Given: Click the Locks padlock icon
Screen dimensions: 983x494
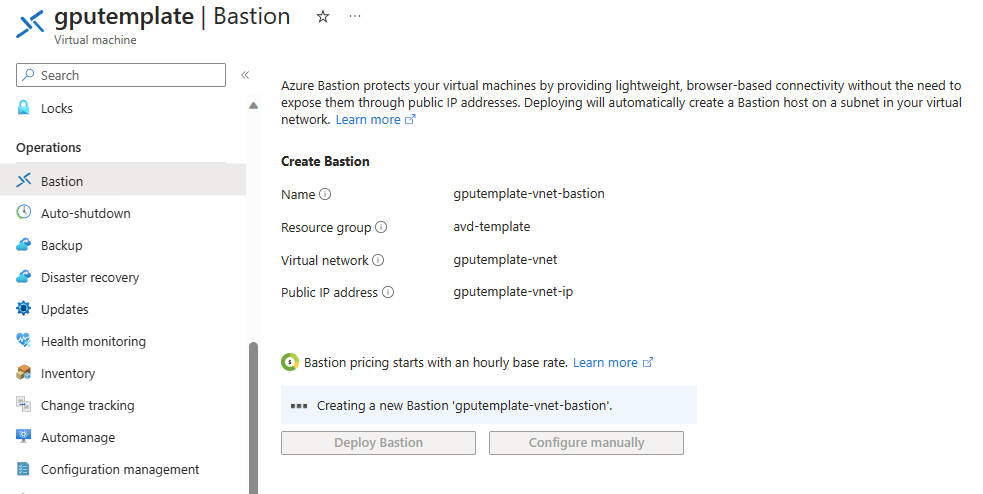Looking at the screenshot, I should click(23, 108).
